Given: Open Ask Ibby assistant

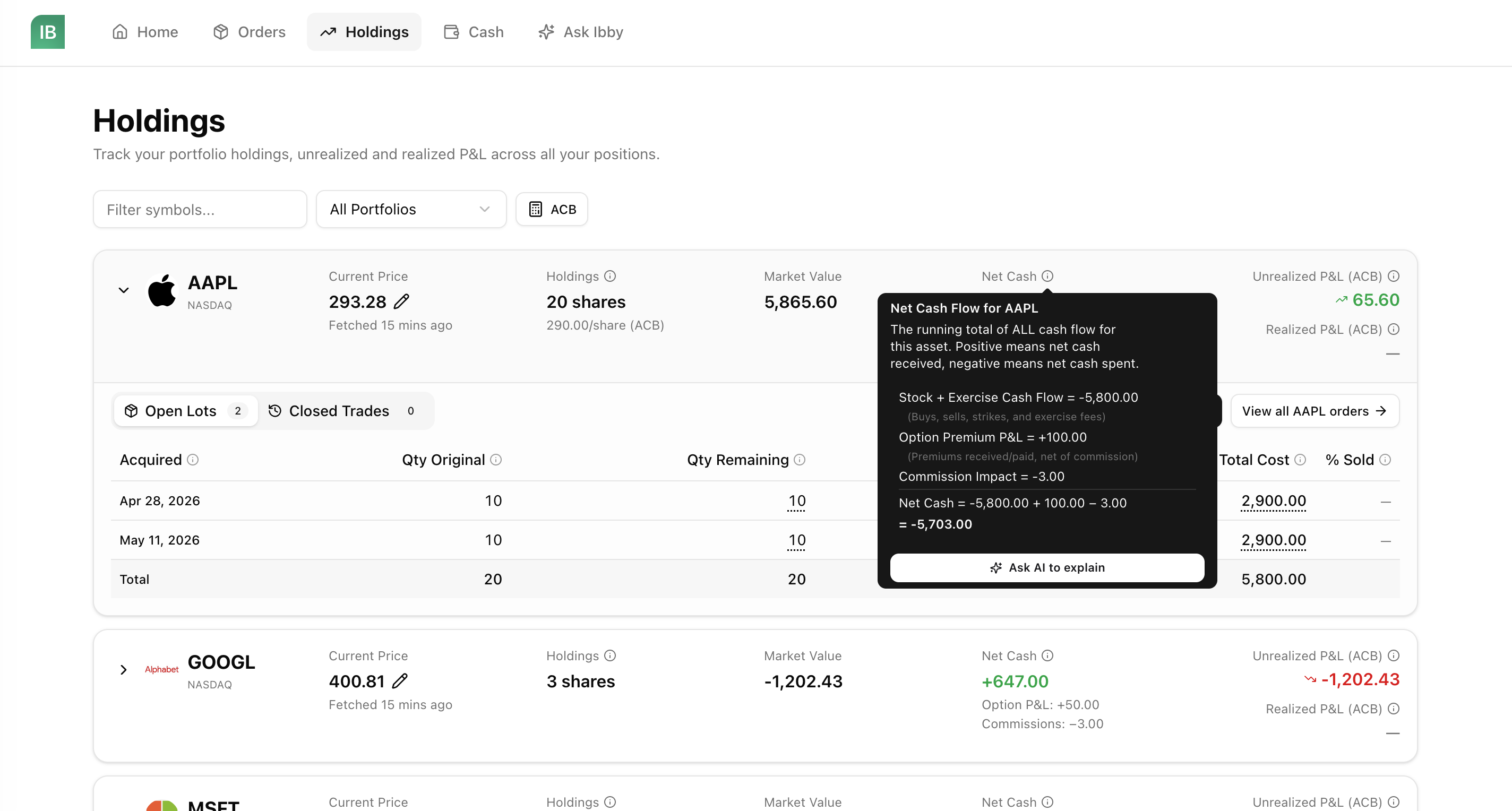Looking at the screenshot, I should pos(580,32).
